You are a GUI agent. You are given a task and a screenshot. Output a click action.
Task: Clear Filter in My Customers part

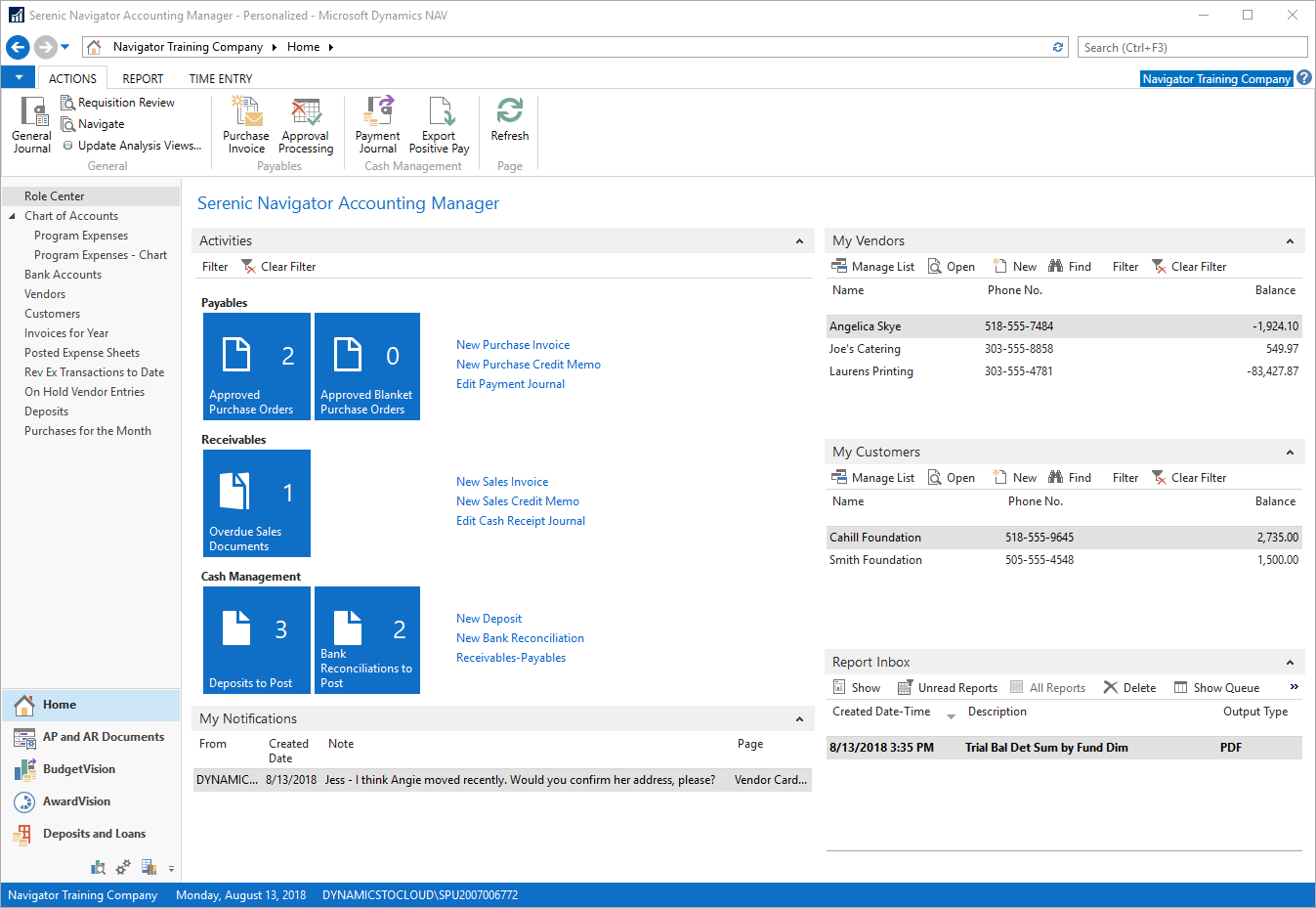1189,478
